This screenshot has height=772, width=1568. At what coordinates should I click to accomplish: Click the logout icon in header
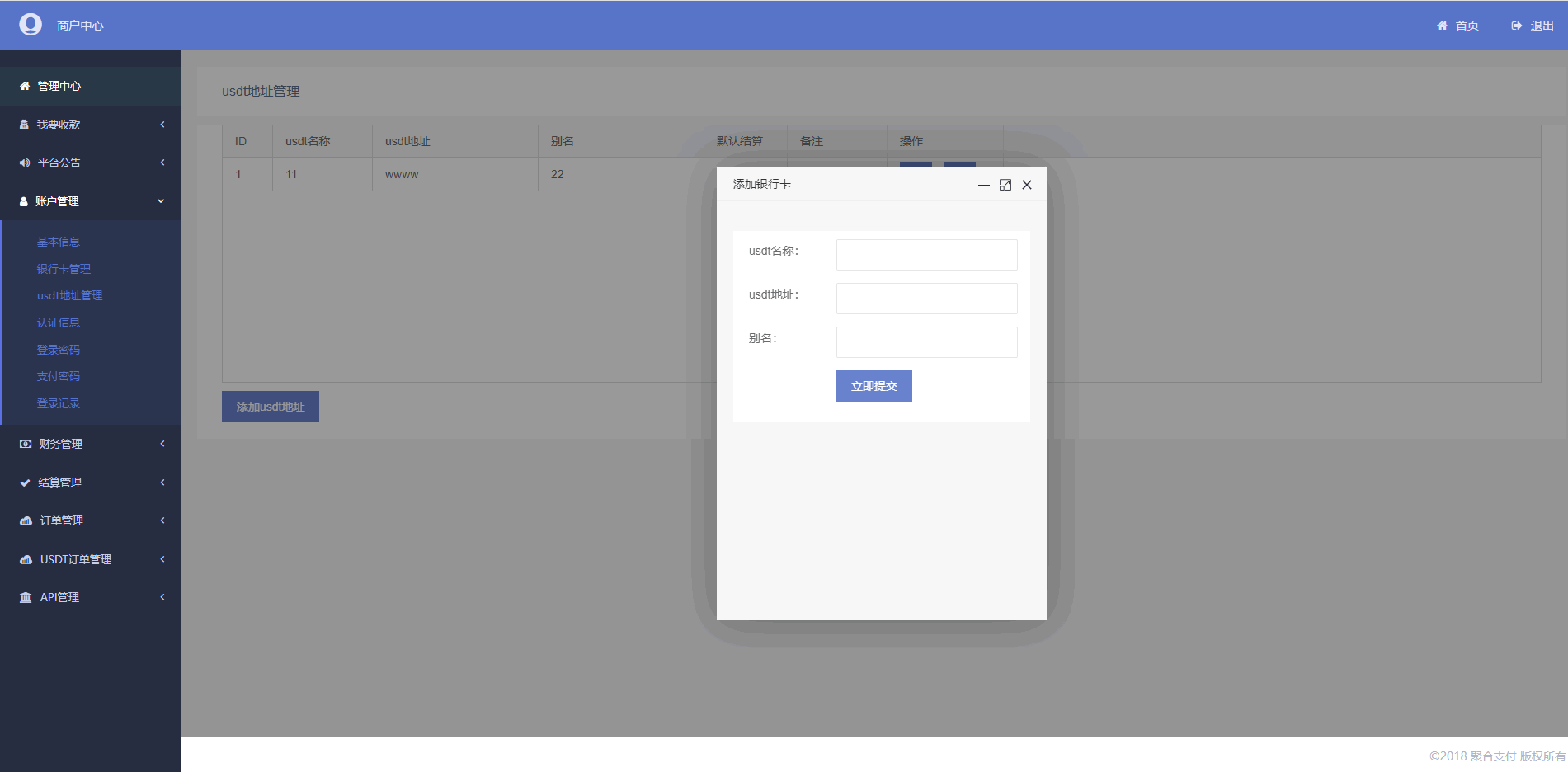[1516, 26]
